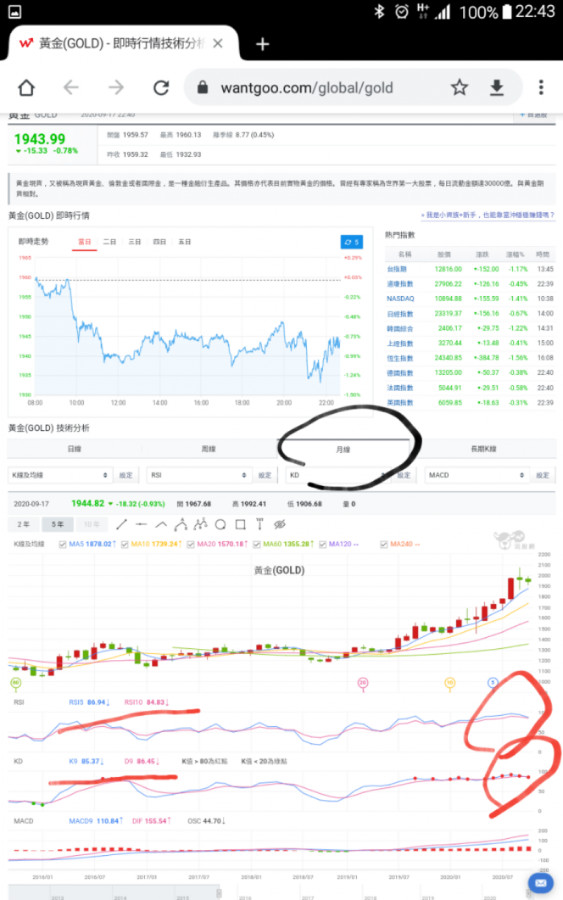Uncheck the MA5 moving average checkbox
The image size is (563, 900).
click(x=62, y=544)
